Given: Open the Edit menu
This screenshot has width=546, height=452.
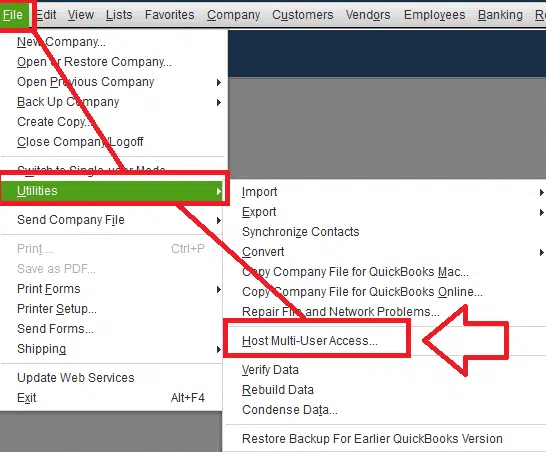Looking at the screenshot, I should tap(46, 15).
